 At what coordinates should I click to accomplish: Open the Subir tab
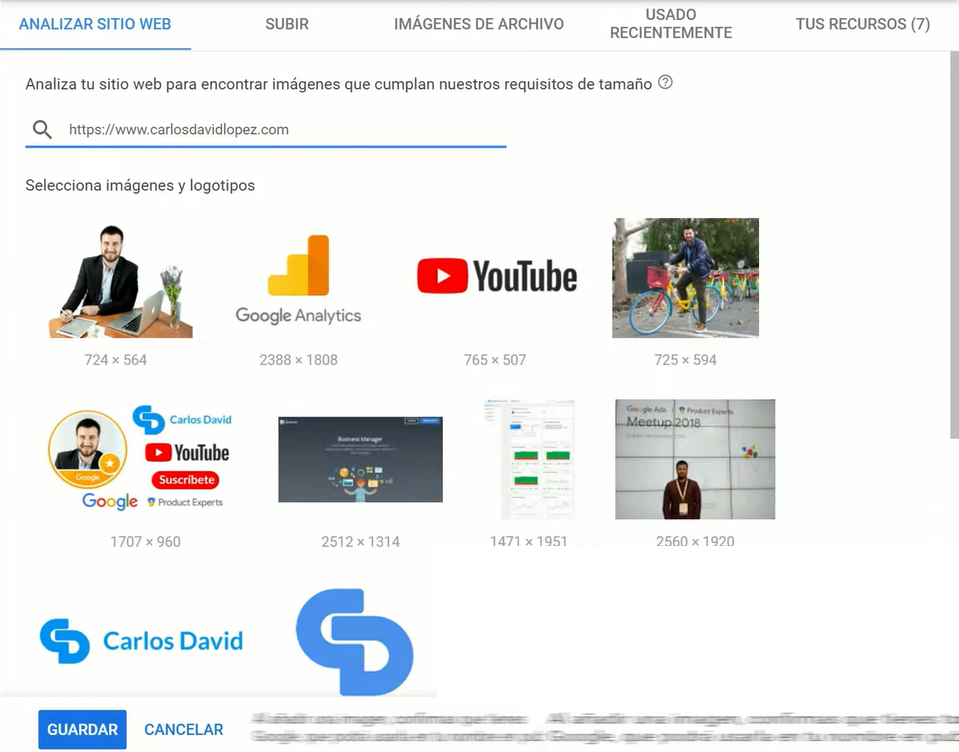[x=287, y=24]
